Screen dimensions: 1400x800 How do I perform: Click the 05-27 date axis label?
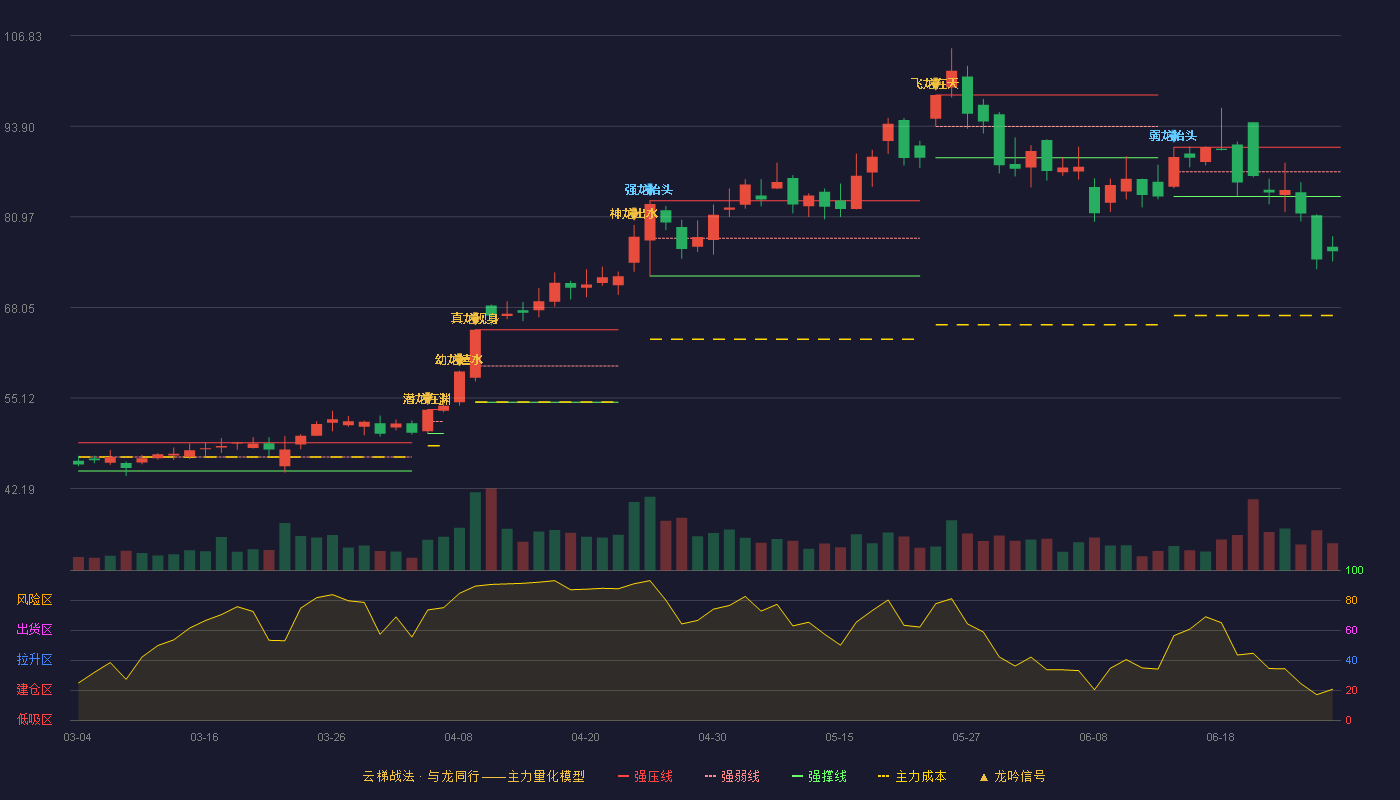pyautogui.click(x=966, y=737)
